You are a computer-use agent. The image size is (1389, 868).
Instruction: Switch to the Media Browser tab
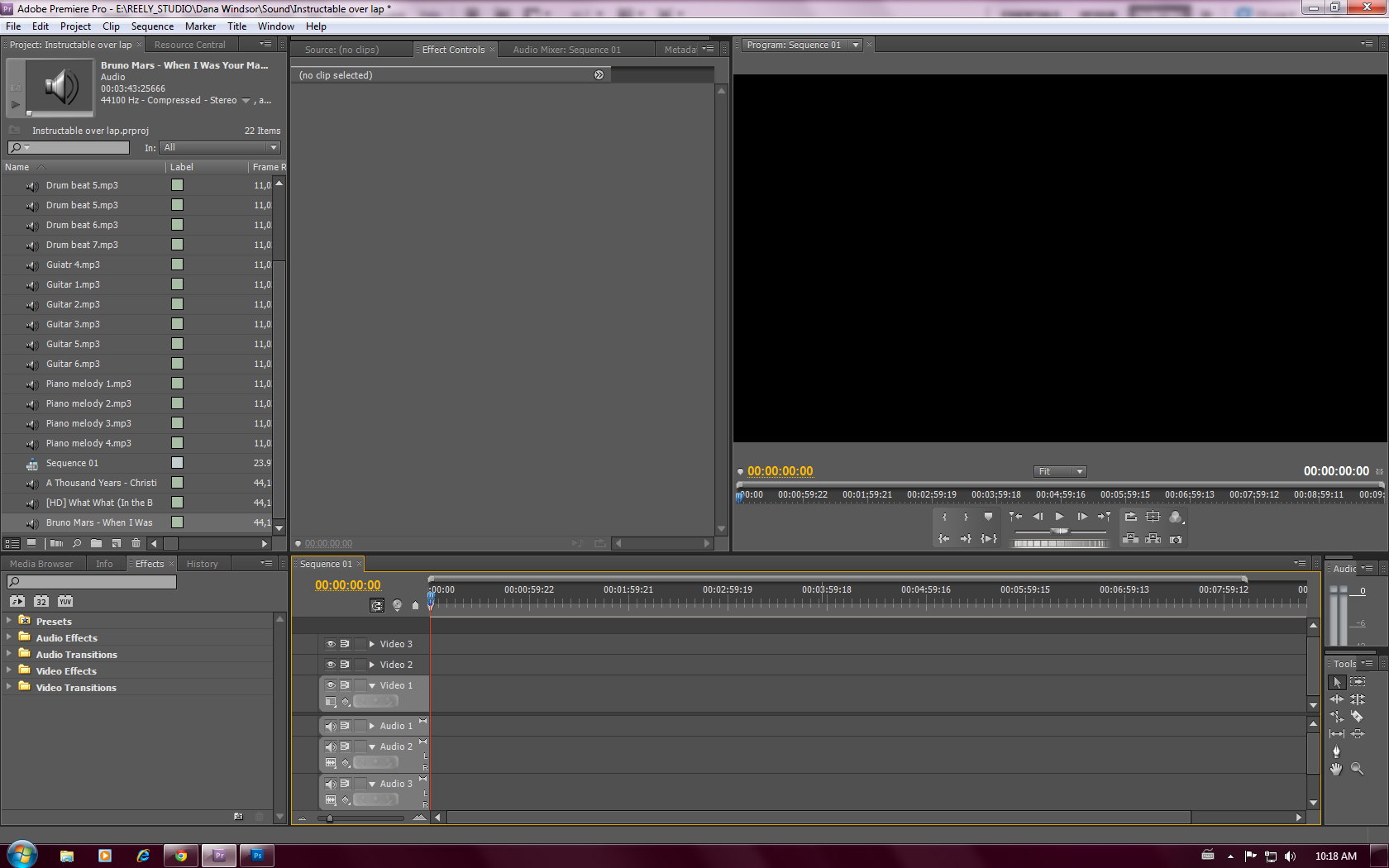point(41,564)
